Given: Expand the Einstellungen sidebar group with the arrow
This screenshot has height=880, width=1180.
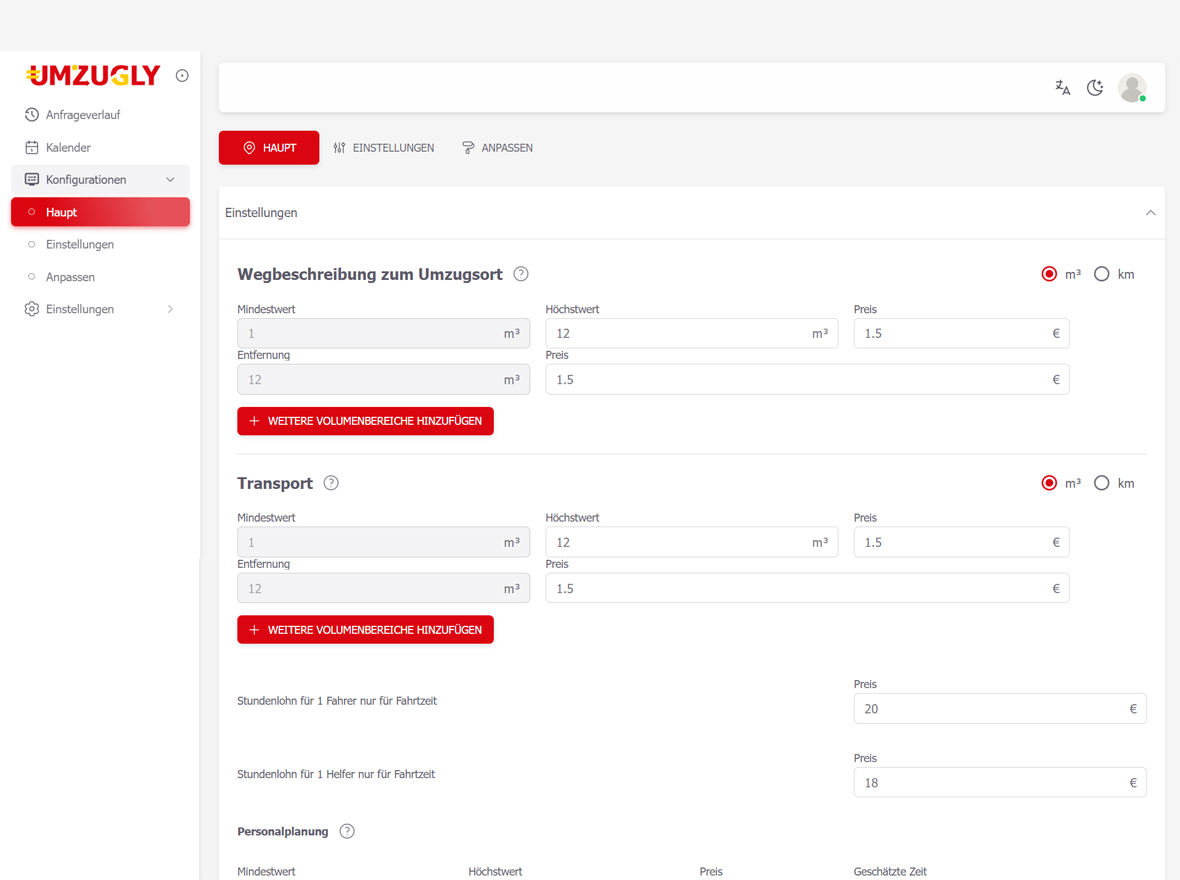Looking at the screenshot, I should click(170, 310).
